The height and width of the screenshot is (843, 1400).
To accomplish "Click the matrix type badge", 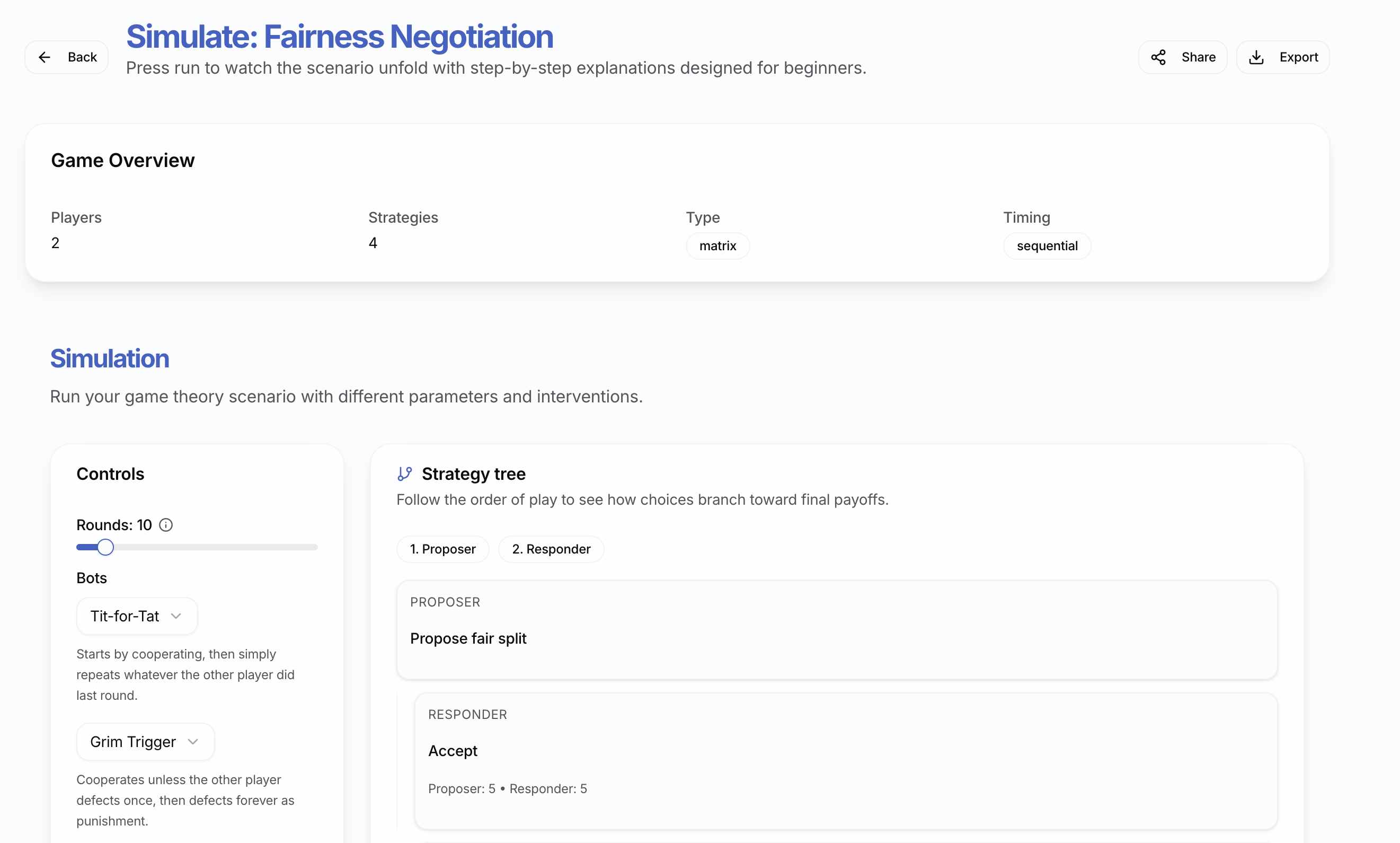I will click(717, 246).
